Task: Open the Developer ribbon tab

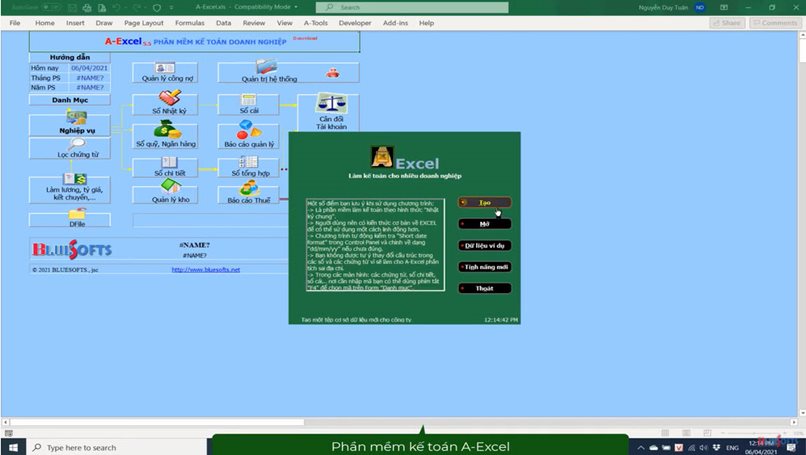Action: (x=355, y=23)
